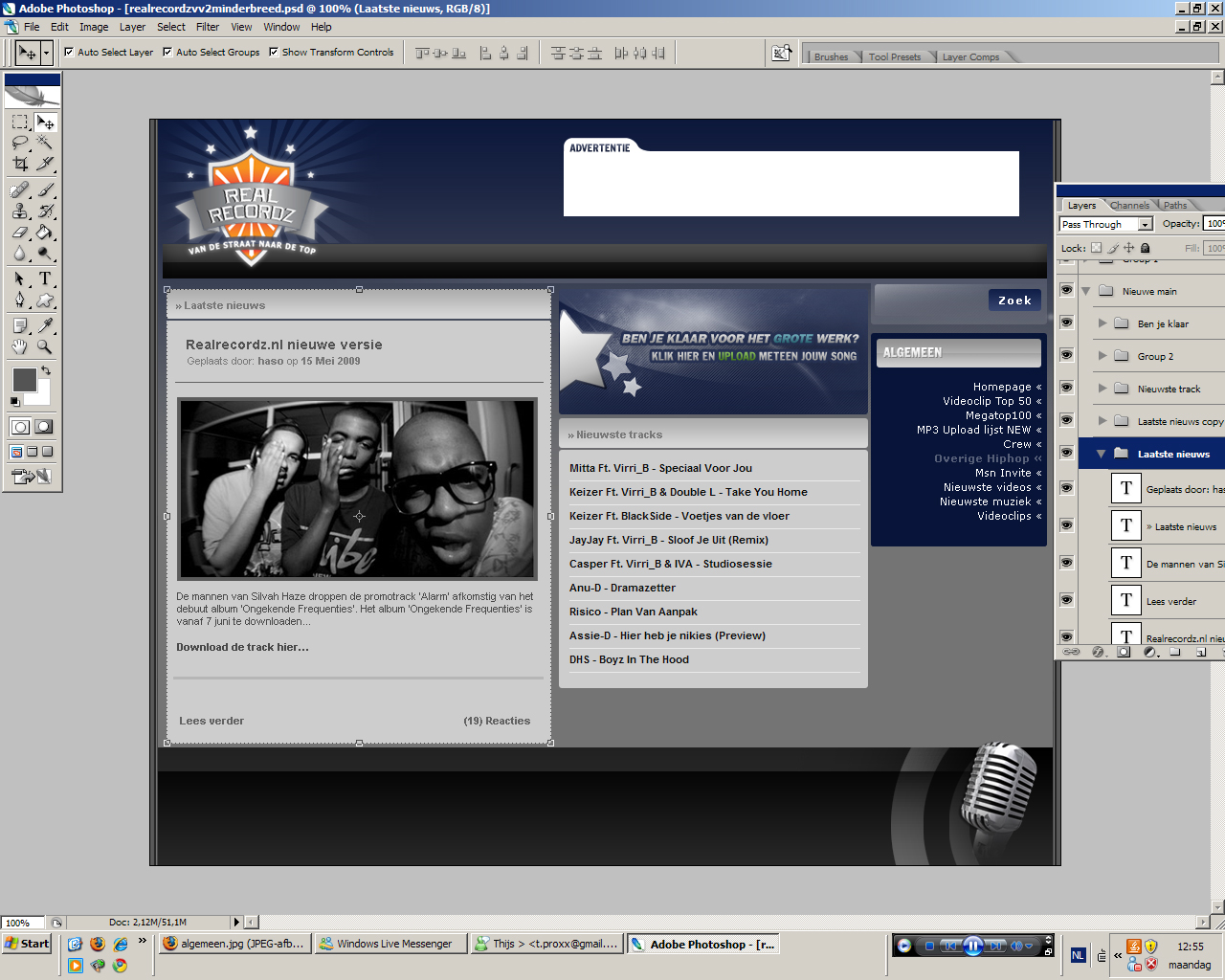This screenshot has height=980, width=1225.
Task: Toggle lock all in Layers panel
Action: [x=1145, y=248]
